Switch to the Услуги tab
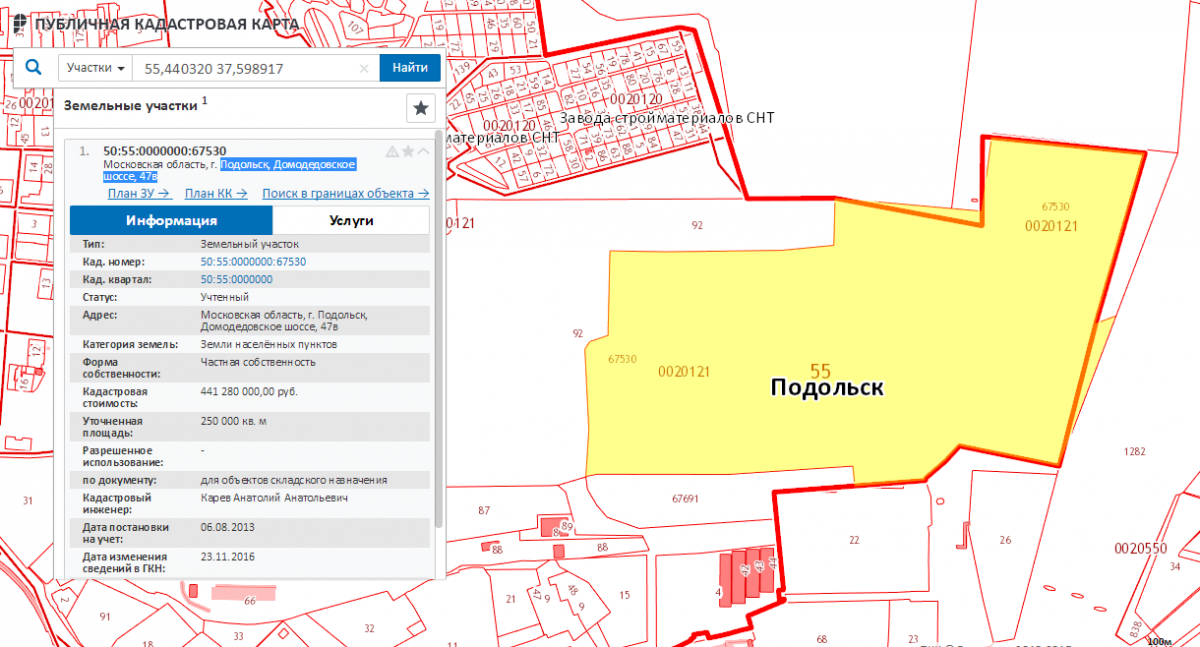Viewport: 1200px width, 647px height. tap(351, 221)
